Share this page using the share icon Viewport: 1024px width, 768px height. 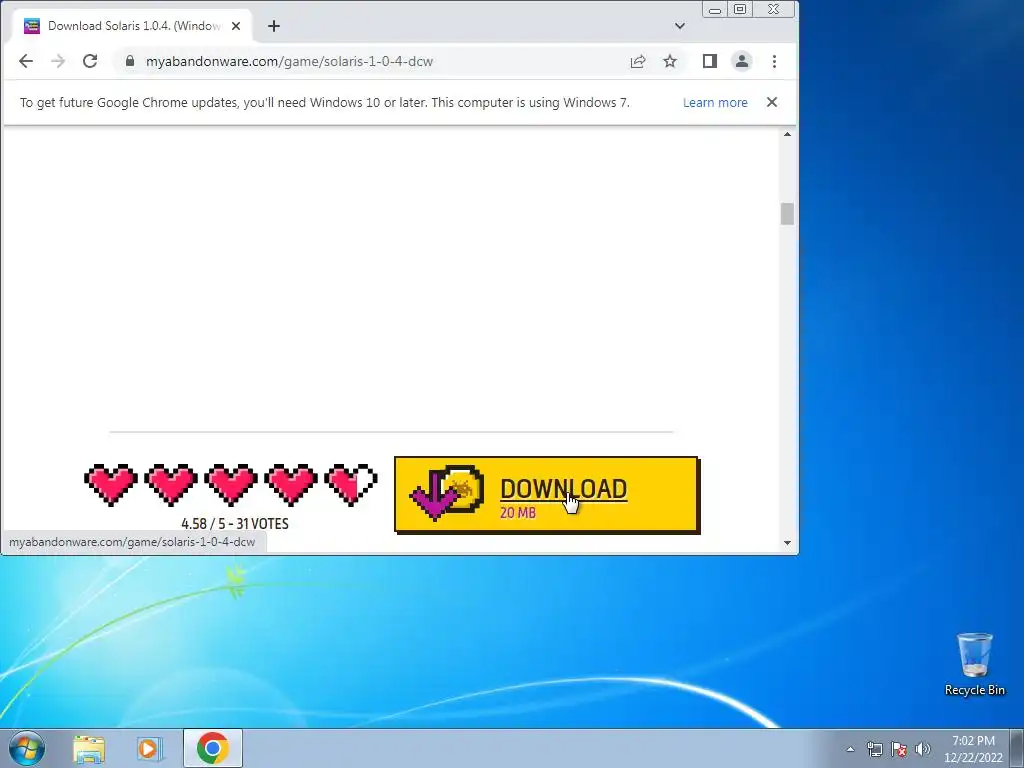(638, 61)
